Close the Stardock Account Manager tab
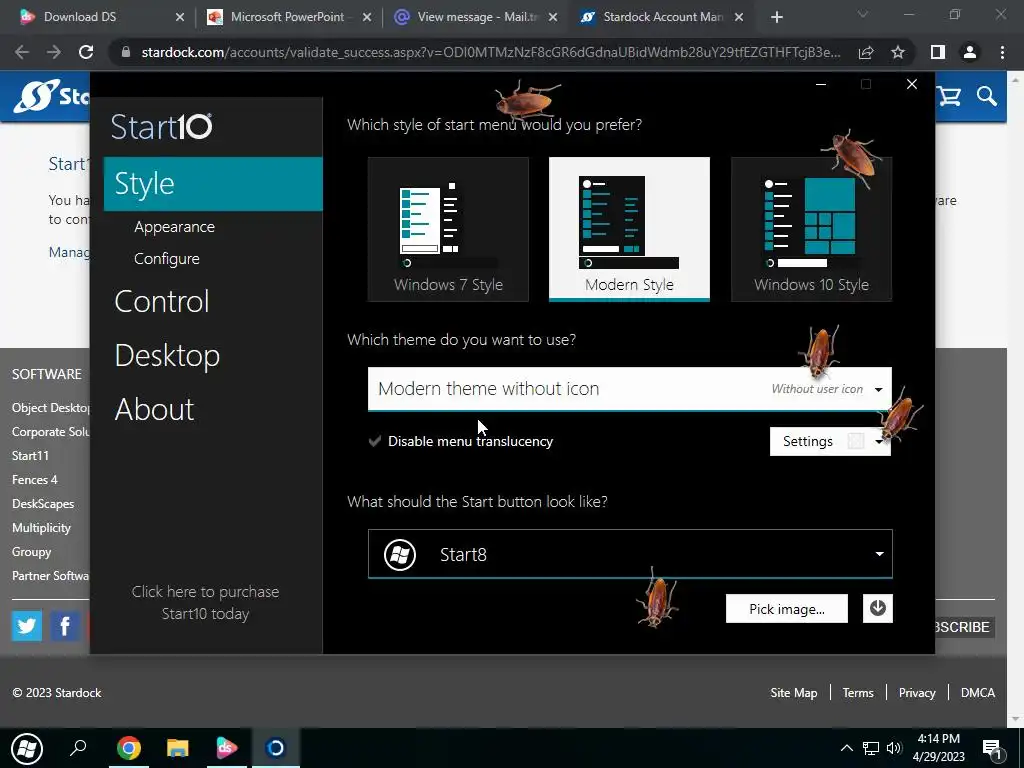The width and height of the screenshot is (1024, 768). coord(739,18)
